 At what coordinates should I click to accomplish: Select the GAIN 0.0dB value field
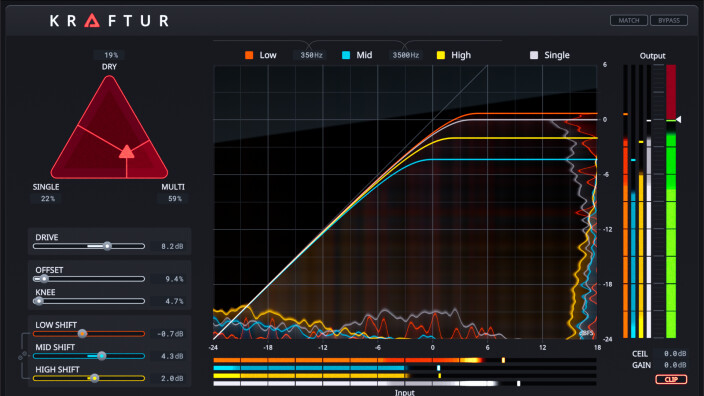(670, 365)
